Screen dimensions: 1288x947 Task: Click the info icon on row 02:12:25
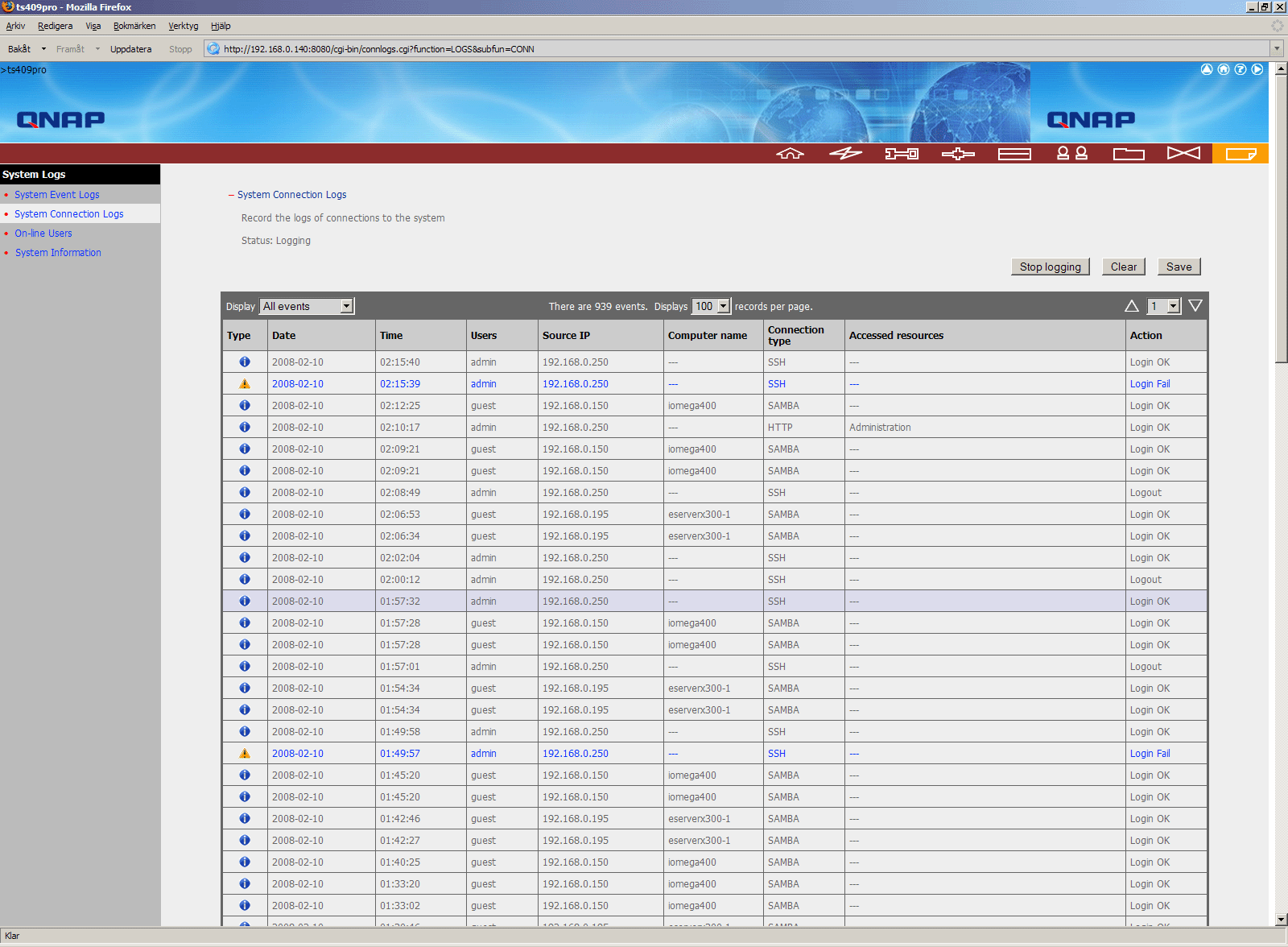[245, 406]
